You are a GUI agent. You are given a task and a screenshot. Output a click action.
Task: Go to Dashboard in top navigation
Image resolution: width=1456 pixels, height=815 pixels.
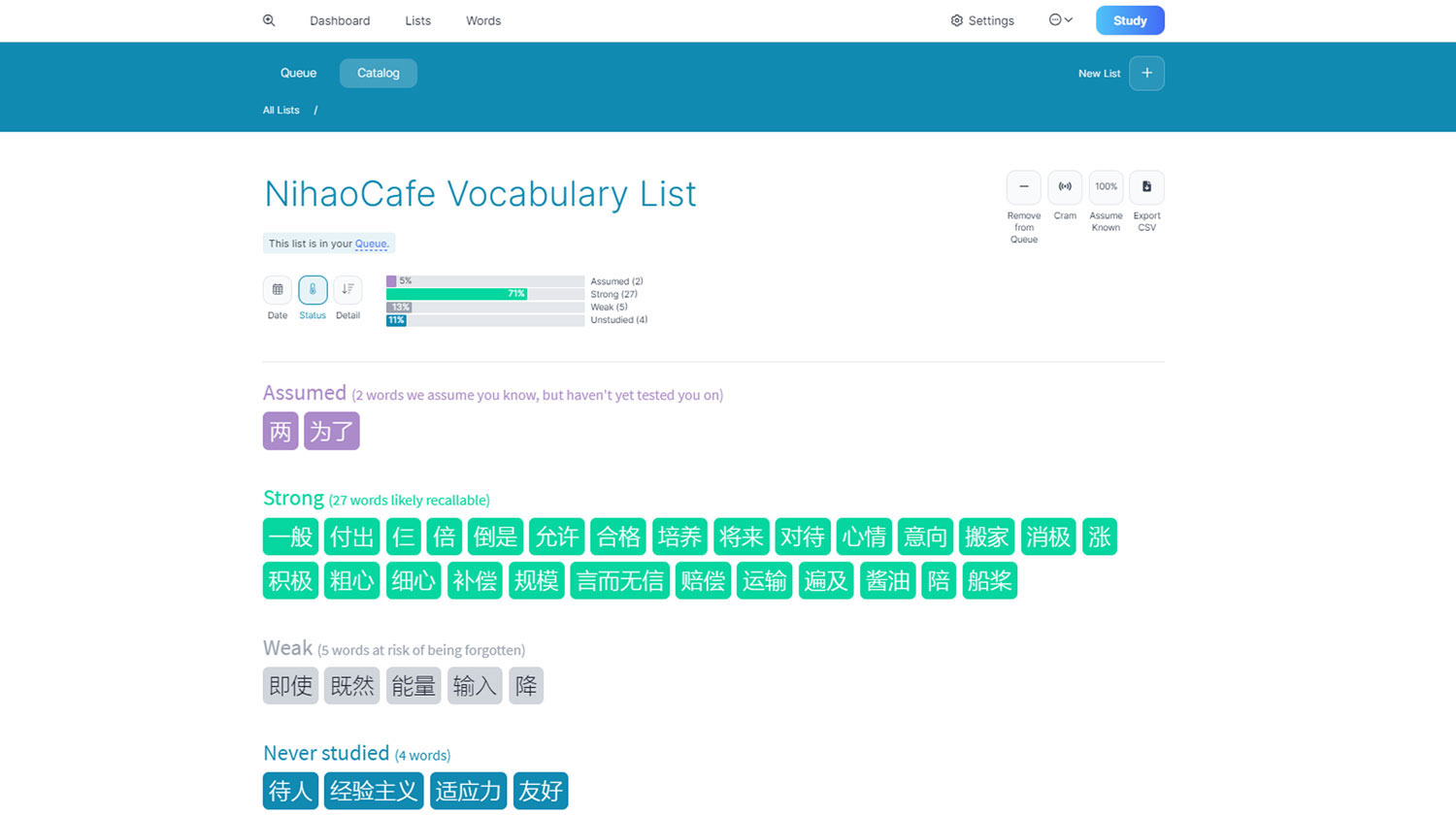pyautogui.click(x=340, y=20)
